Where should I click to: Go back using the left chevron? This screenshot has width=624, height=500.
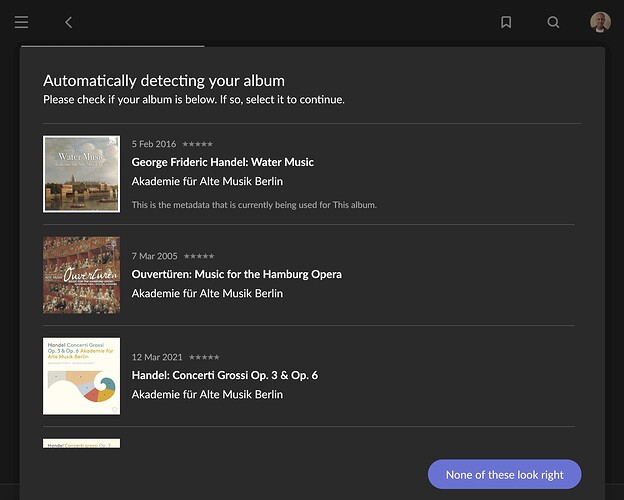pyautogui.click(x=68, y=22)
